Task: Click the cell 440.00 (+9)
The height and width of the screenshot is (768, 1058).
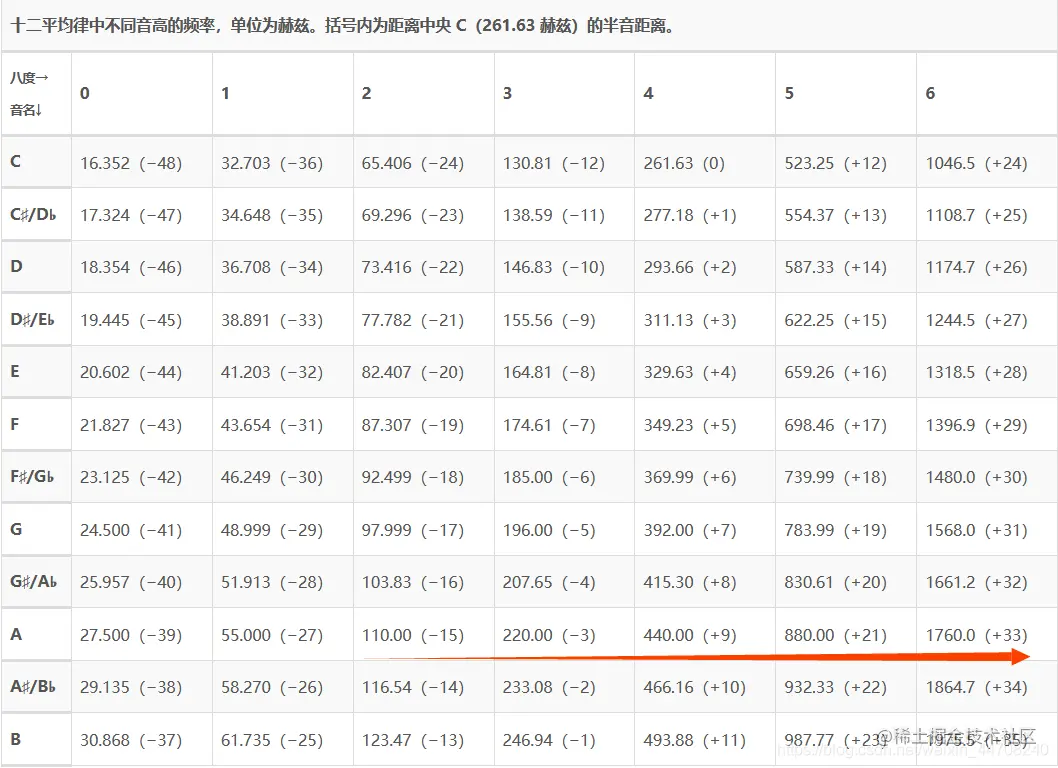Action: pyautogui.click(x=704, y=634)
